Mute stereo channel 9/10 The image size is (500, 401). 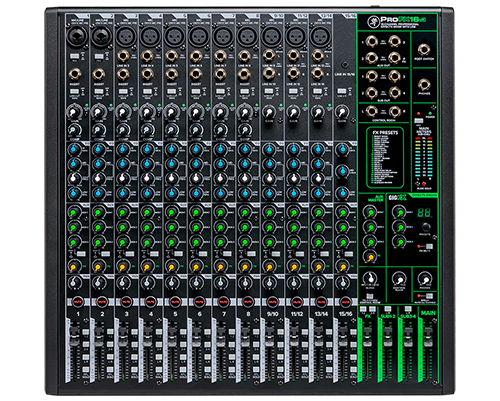tap(272, 302)
